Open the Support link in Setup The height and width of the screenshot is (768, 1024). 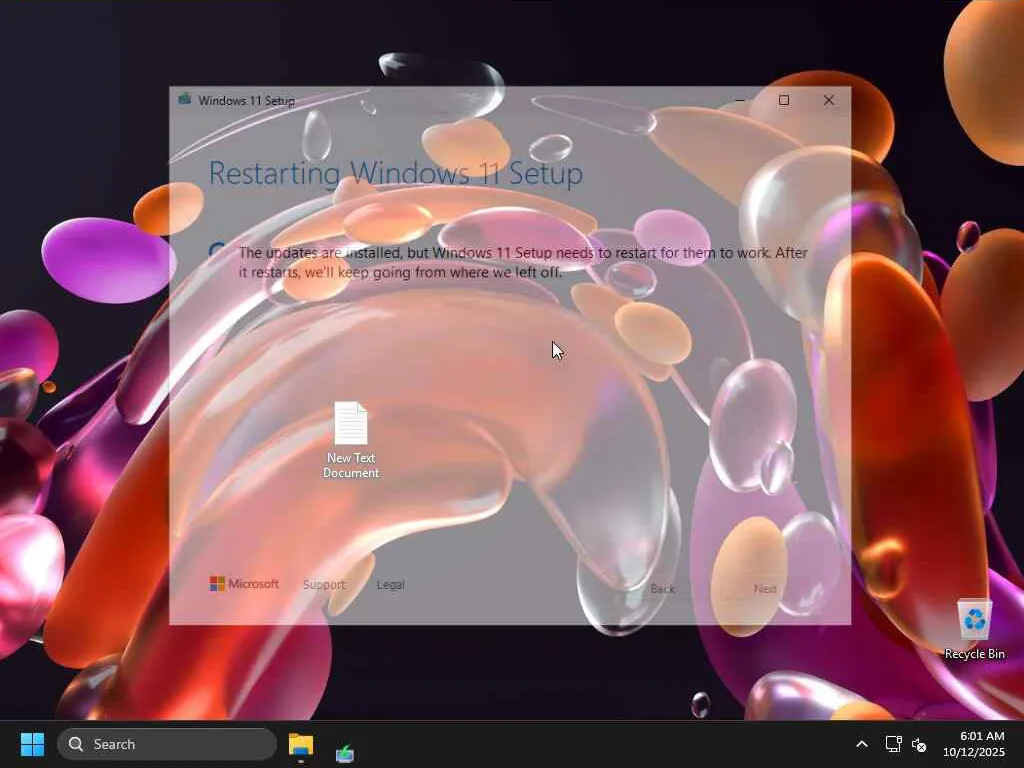[324, 584]
